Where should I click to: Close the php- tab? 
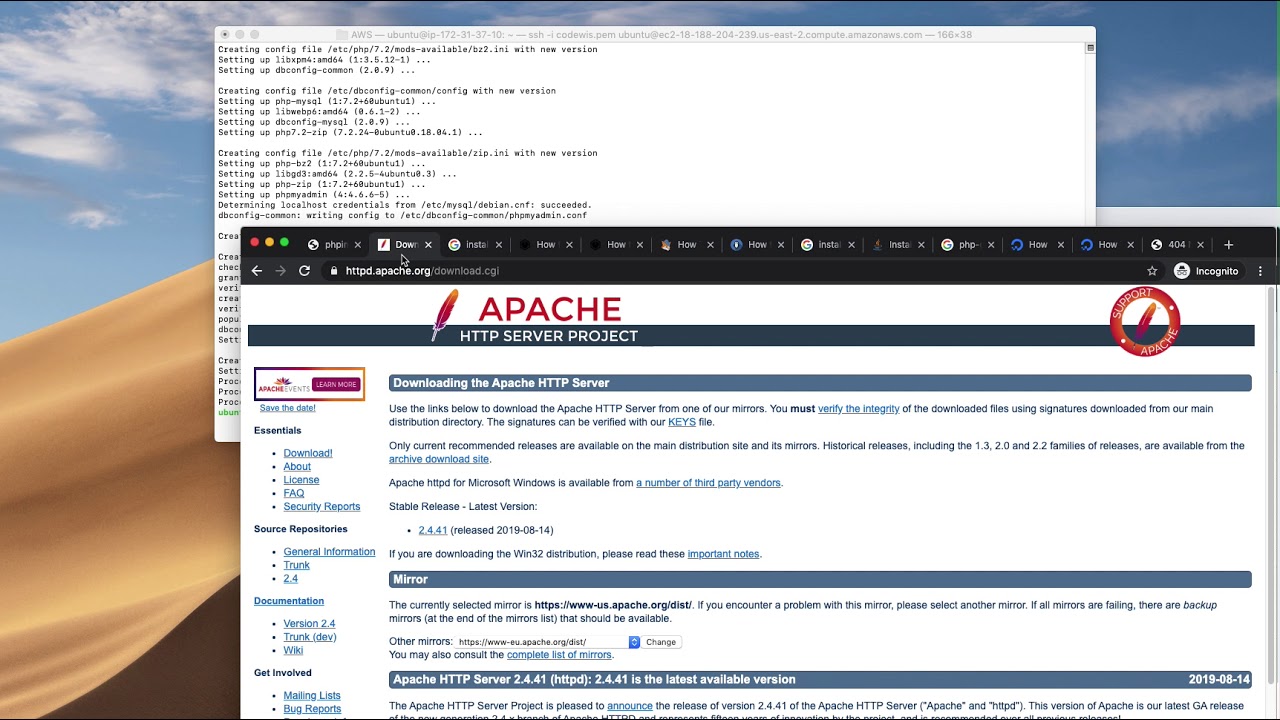click(991, 245)
